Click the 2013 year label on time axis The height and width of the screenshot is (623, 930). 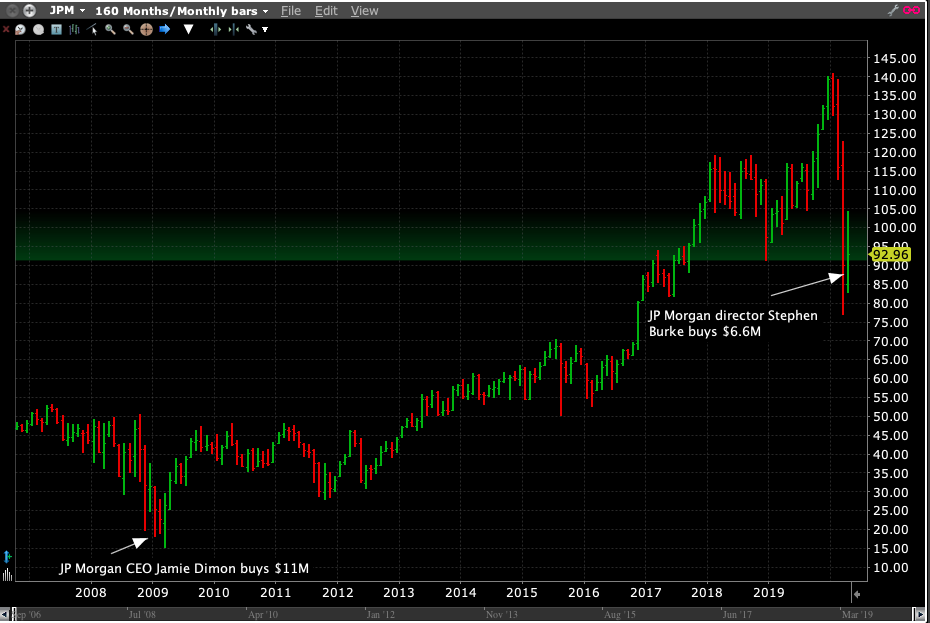399,592
